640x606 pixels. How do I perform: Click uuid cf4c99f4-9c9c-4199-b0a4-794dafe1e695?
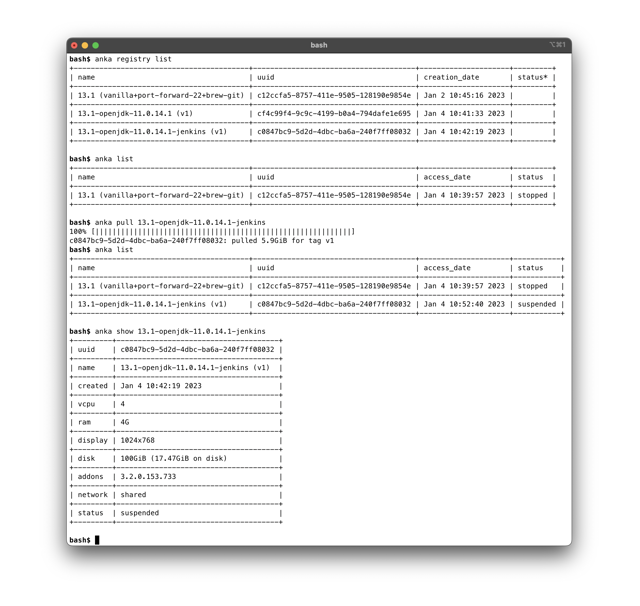coord(334,113)
